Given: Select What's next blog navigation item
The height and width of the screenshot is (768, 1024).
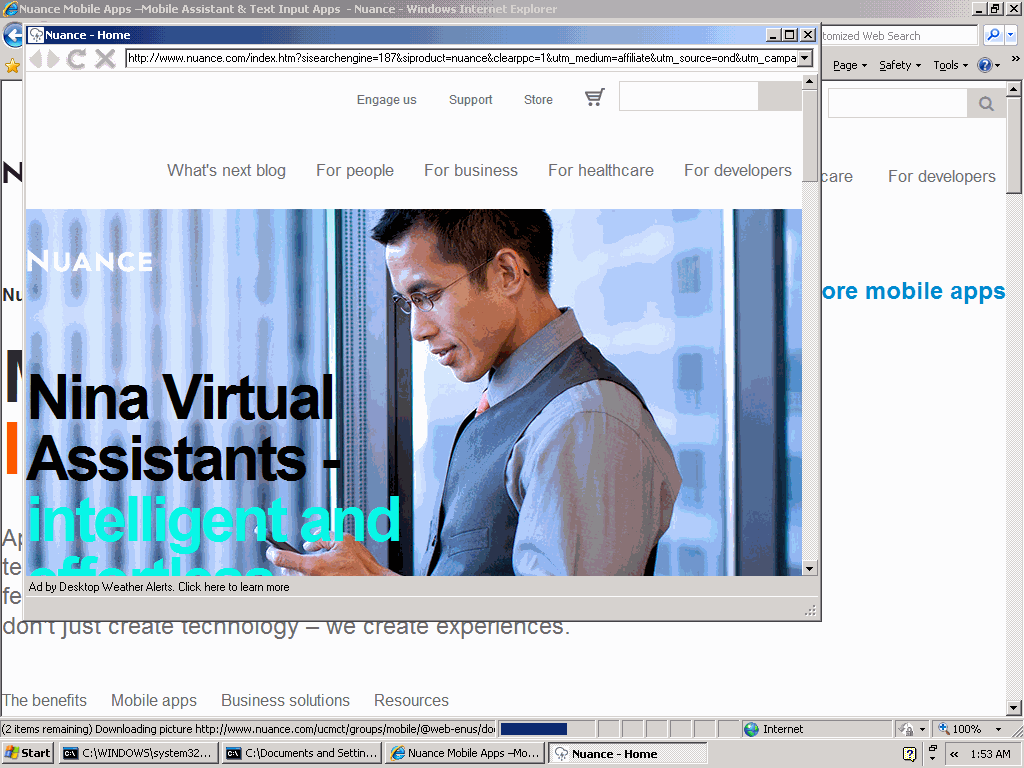Looking at the screenshot, I should click(226, 170).
